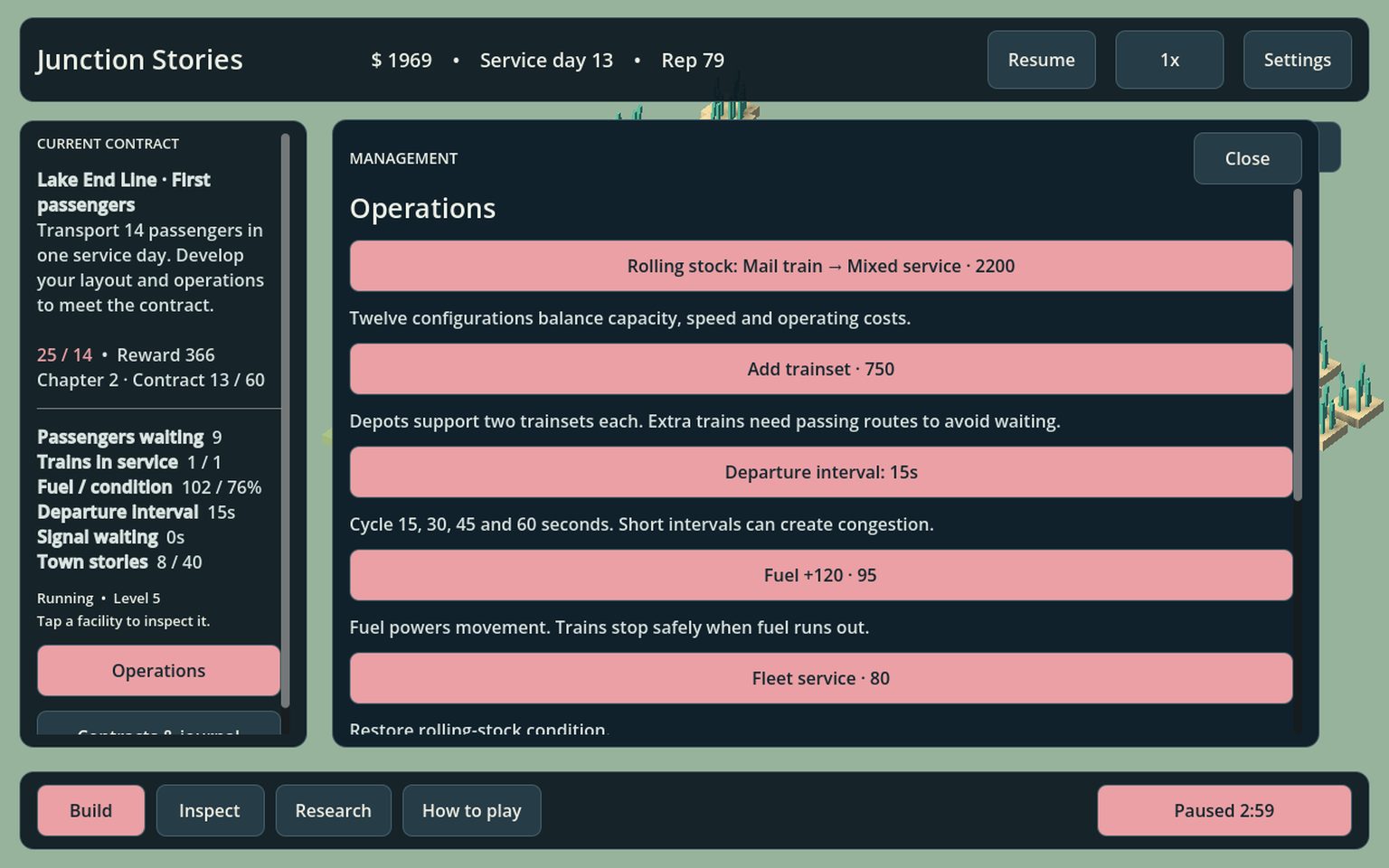
Task: Cycle the Departure interval: 15s button
Action: click(820, 472)
